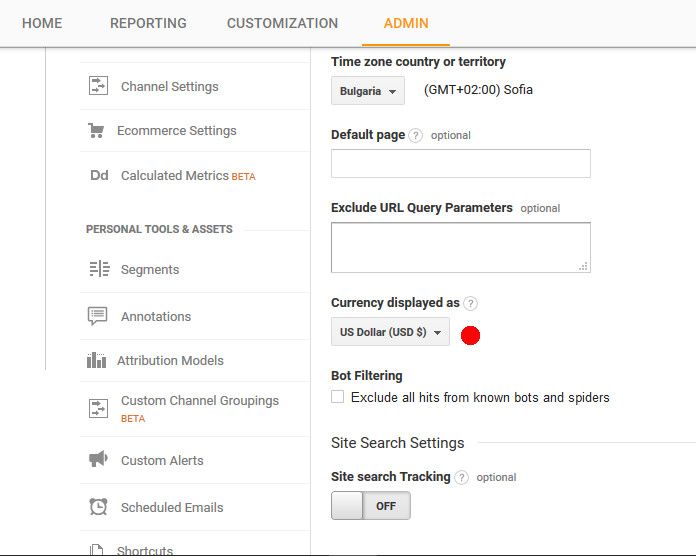696x556 pixels.
Task: Click the Annotations speech bubble icon
Action: [98, 316]
